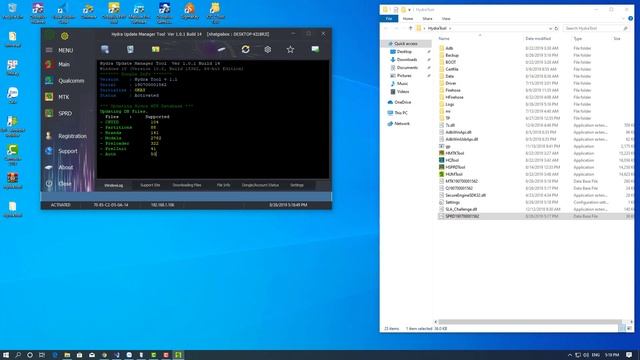This screenshot has height=360, width=640.
Task: Select Desktop in Explorer navigation pane
Action: [x=404, y=52]
